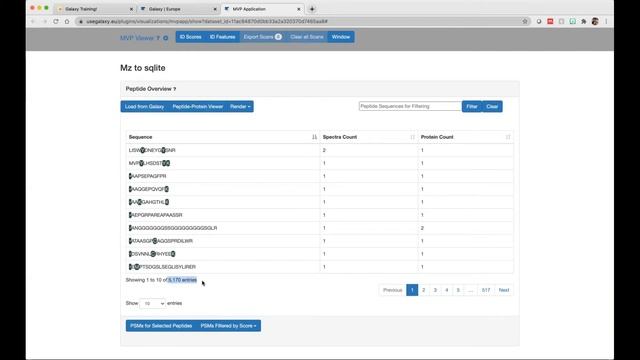
Task: Click the browser forward arrow
Action: click(x=44, y=21)
